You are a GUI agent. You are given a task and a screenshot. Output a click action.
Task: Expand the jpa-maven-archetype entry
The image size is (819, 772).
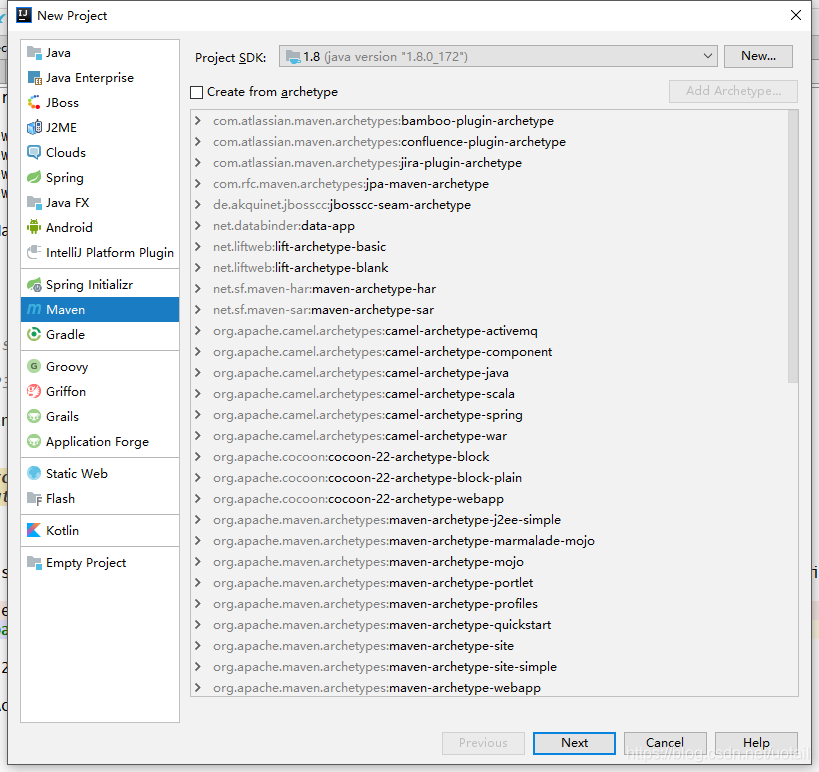click(x=197, y=183)
